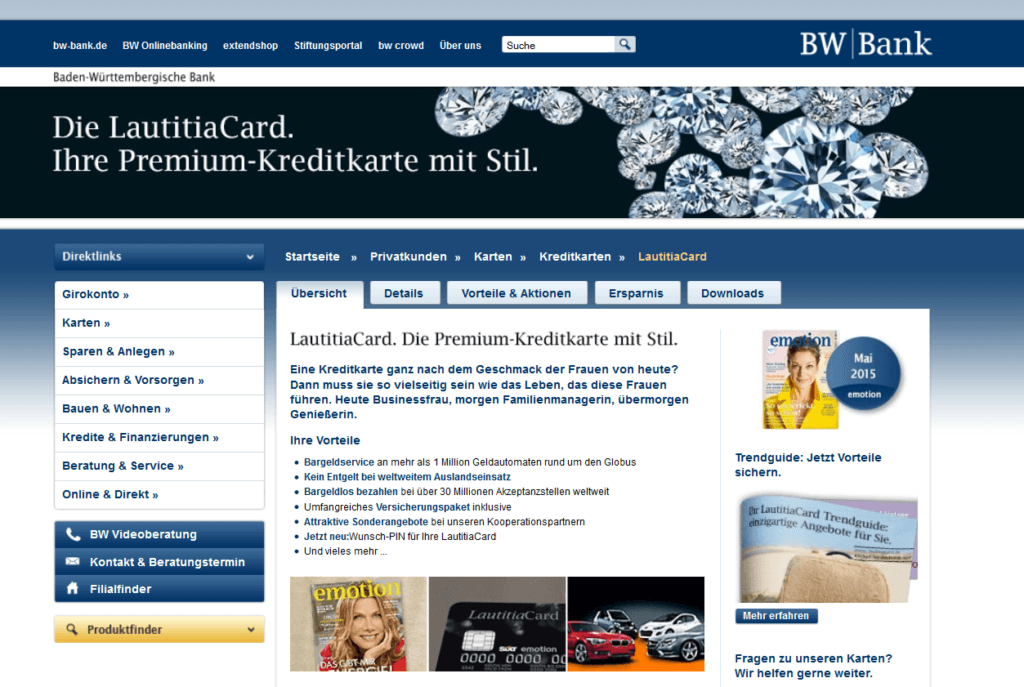Open Kredite & Finanzierungen sidebar item

click(159, 438)
